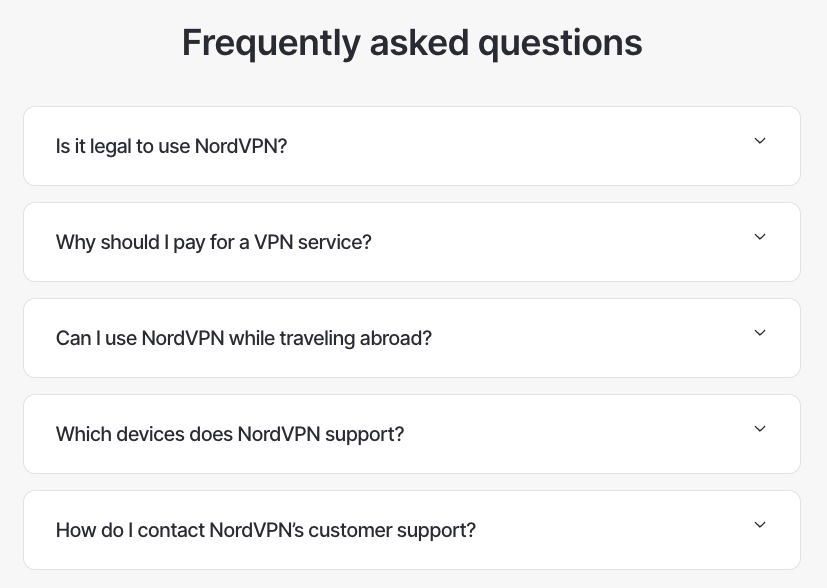
Task: Expand the 'Which devices does NordVPN support?' chevron
Action: tap(760, 428)
